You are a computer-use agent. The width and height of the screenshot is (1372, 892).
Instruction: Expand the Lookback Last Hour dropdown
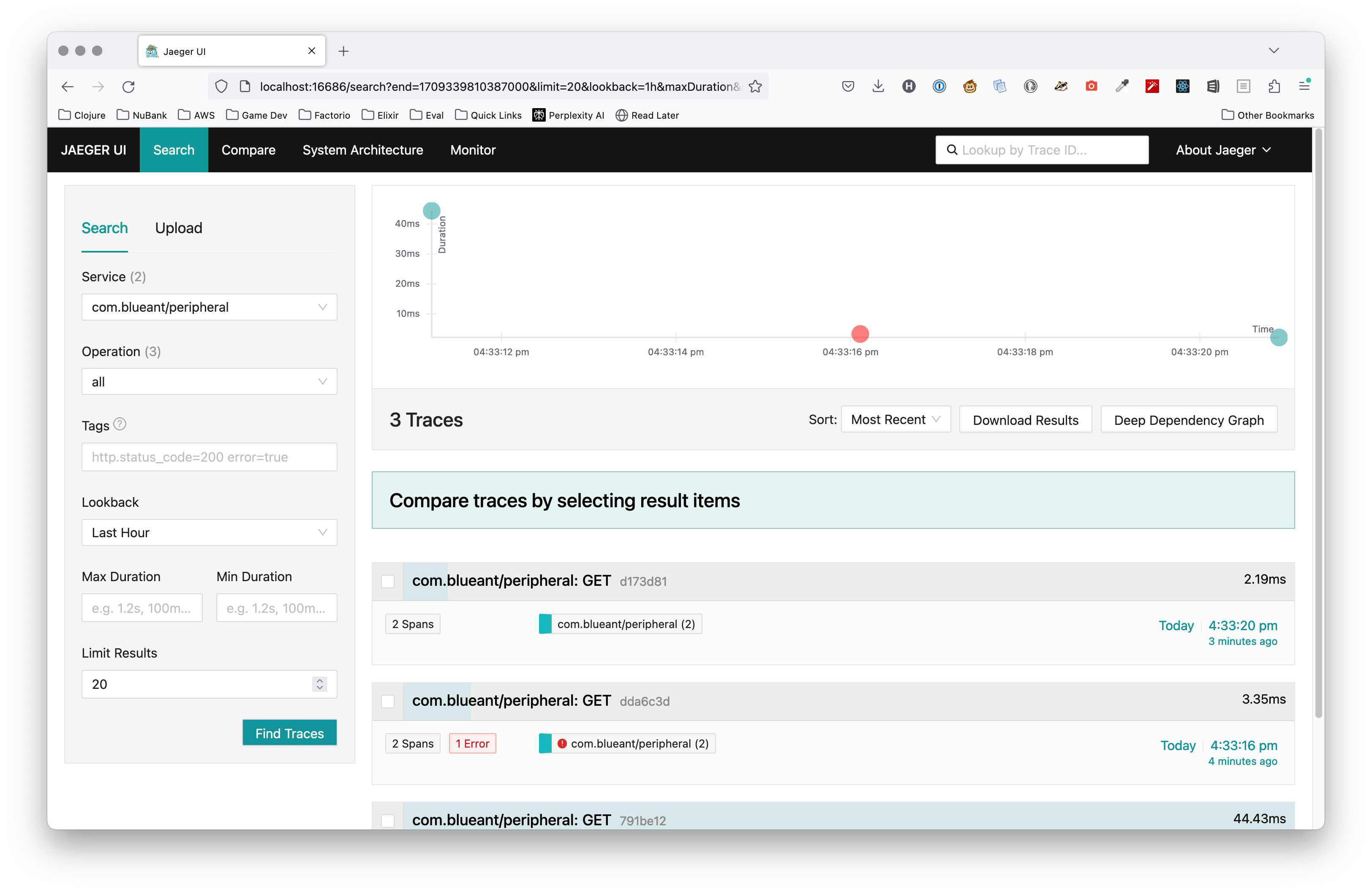click(209, 533)
